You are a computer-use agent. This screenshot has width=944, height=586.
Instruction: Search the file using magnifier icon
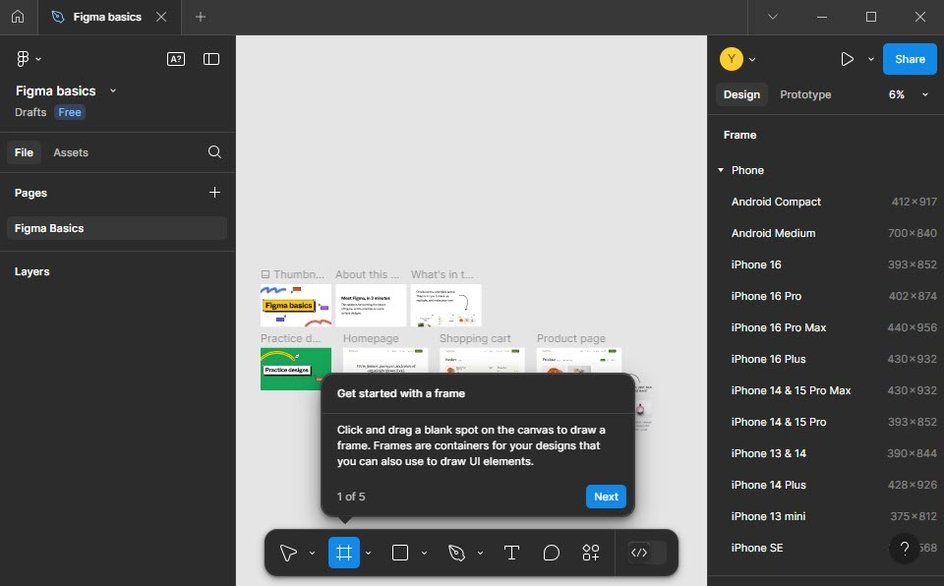point(214,152)
